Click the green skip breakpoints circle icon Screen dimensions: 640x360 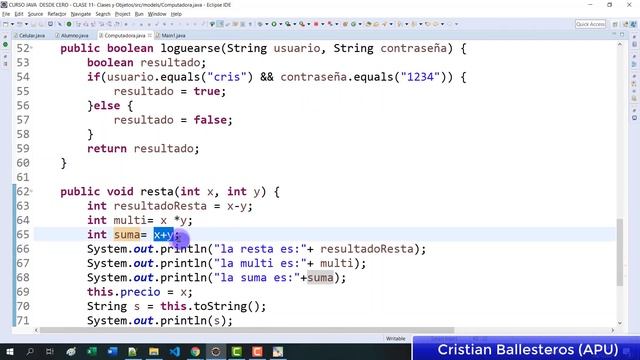click(x=69, y=24)
